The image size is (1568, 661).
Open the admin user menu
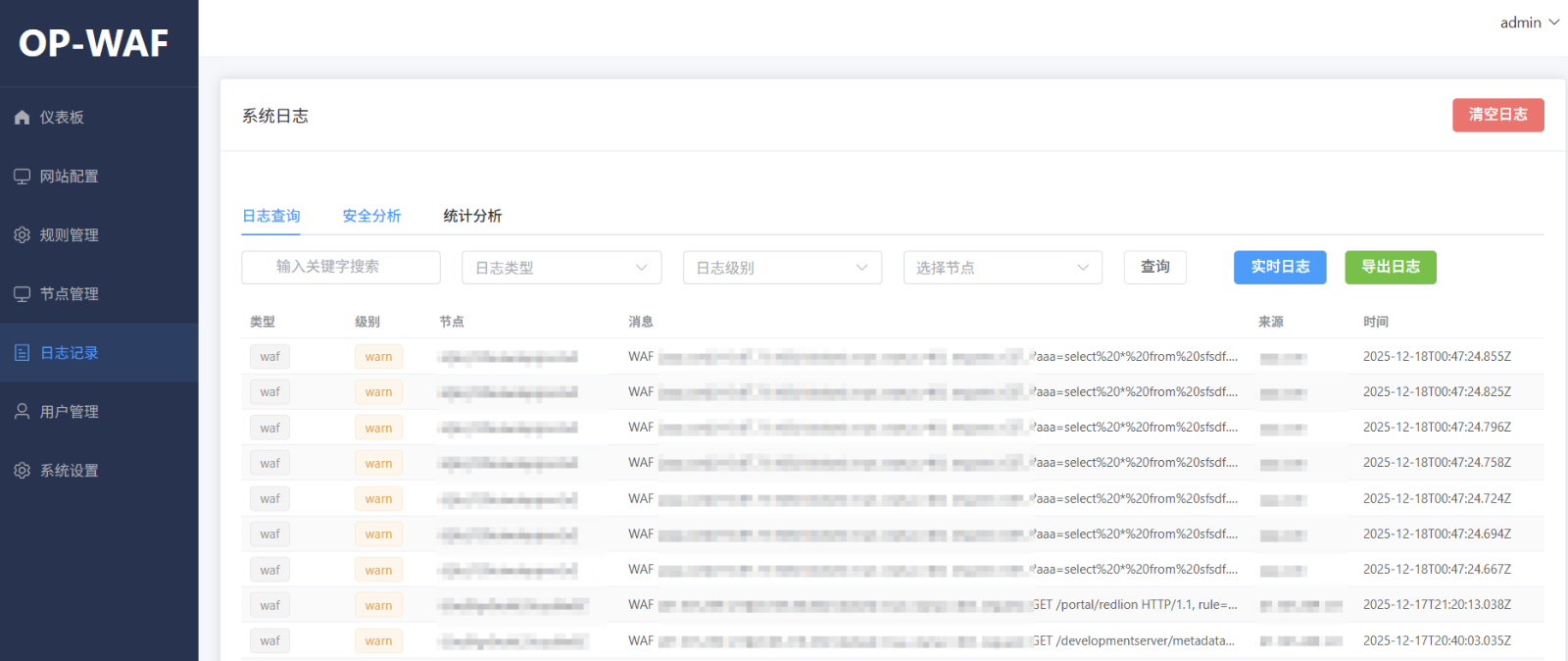1528,23
